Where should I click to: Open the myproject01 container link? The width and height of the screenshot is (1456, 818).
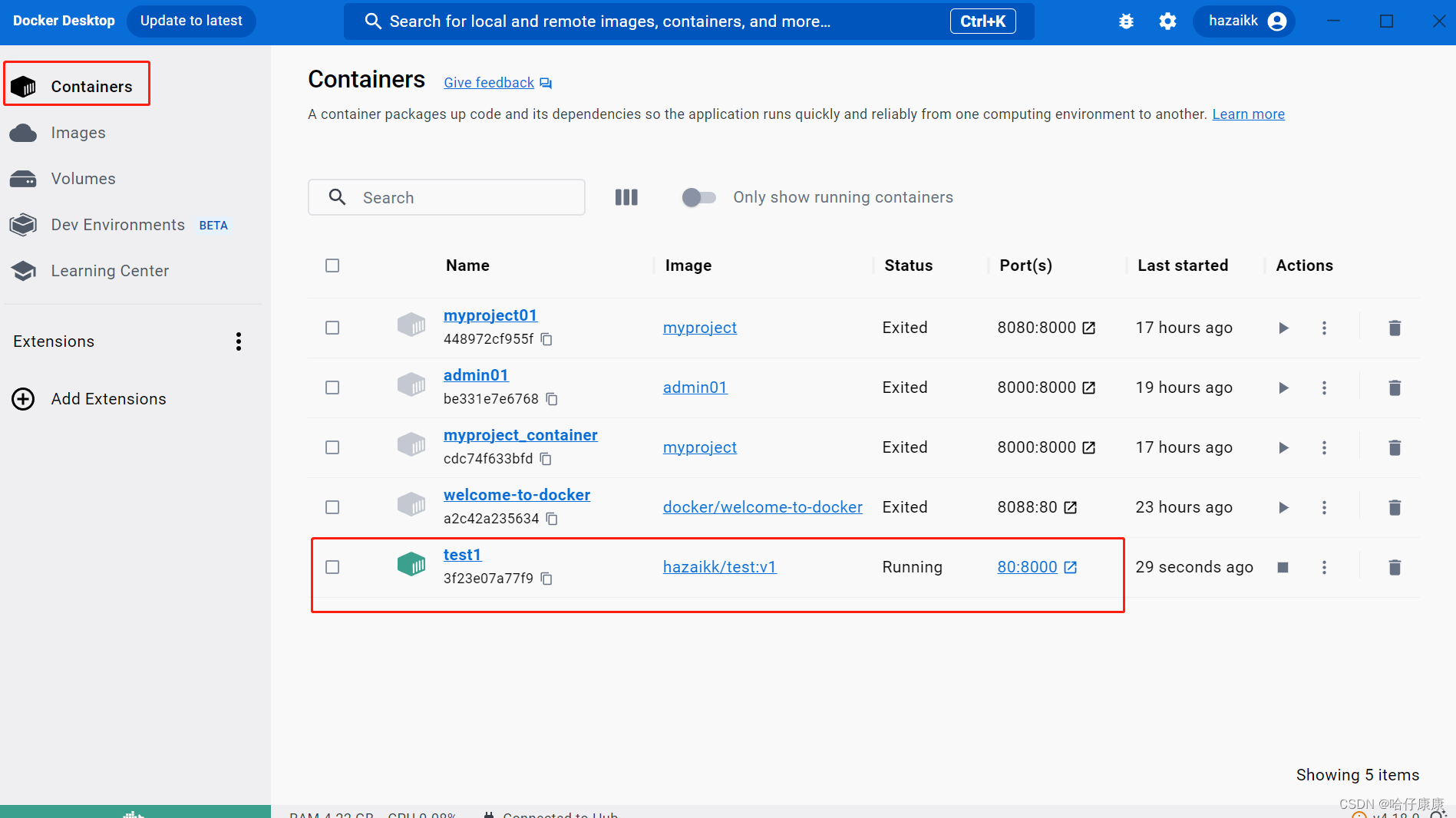point(490,315)
